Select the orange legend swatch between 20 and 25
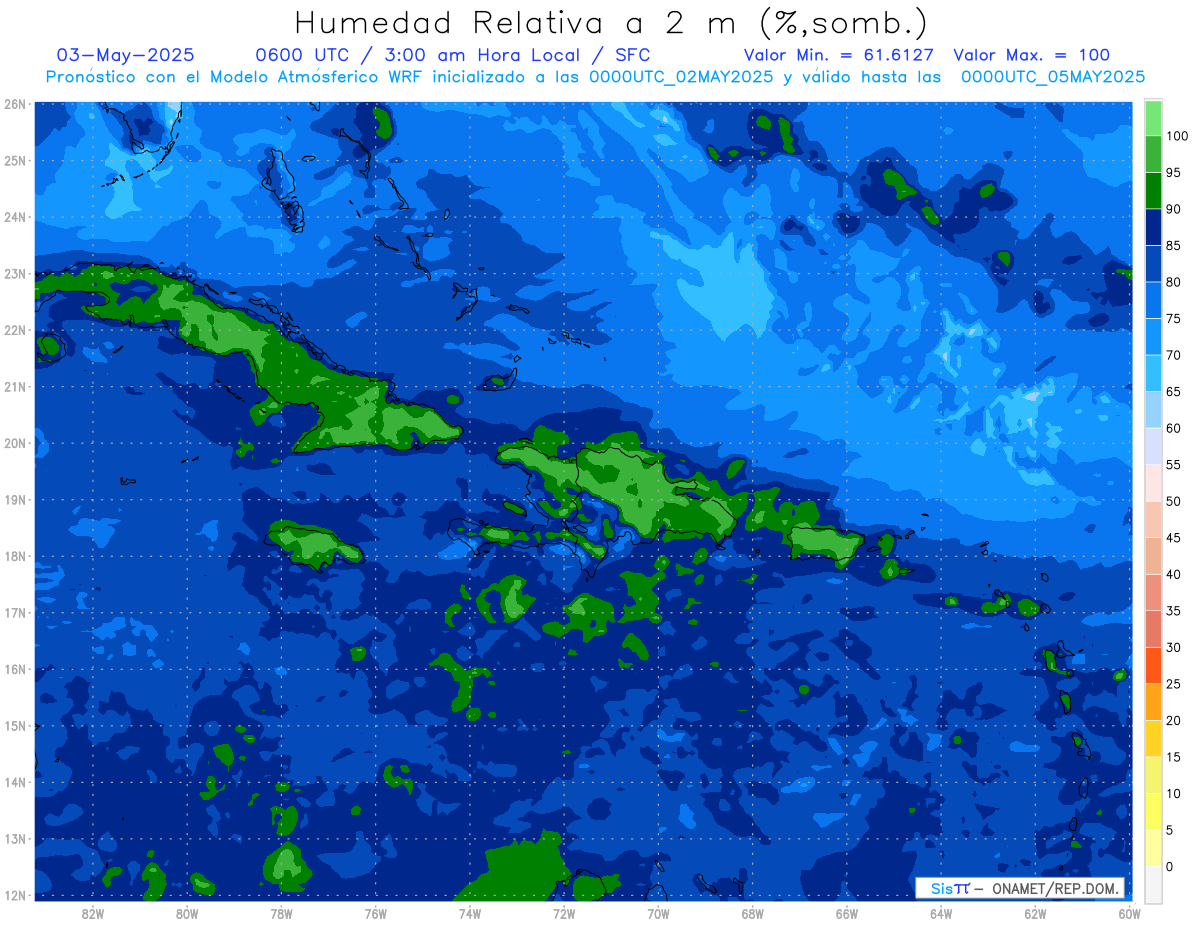The image size is (1200, 927). coord(1153,702)
